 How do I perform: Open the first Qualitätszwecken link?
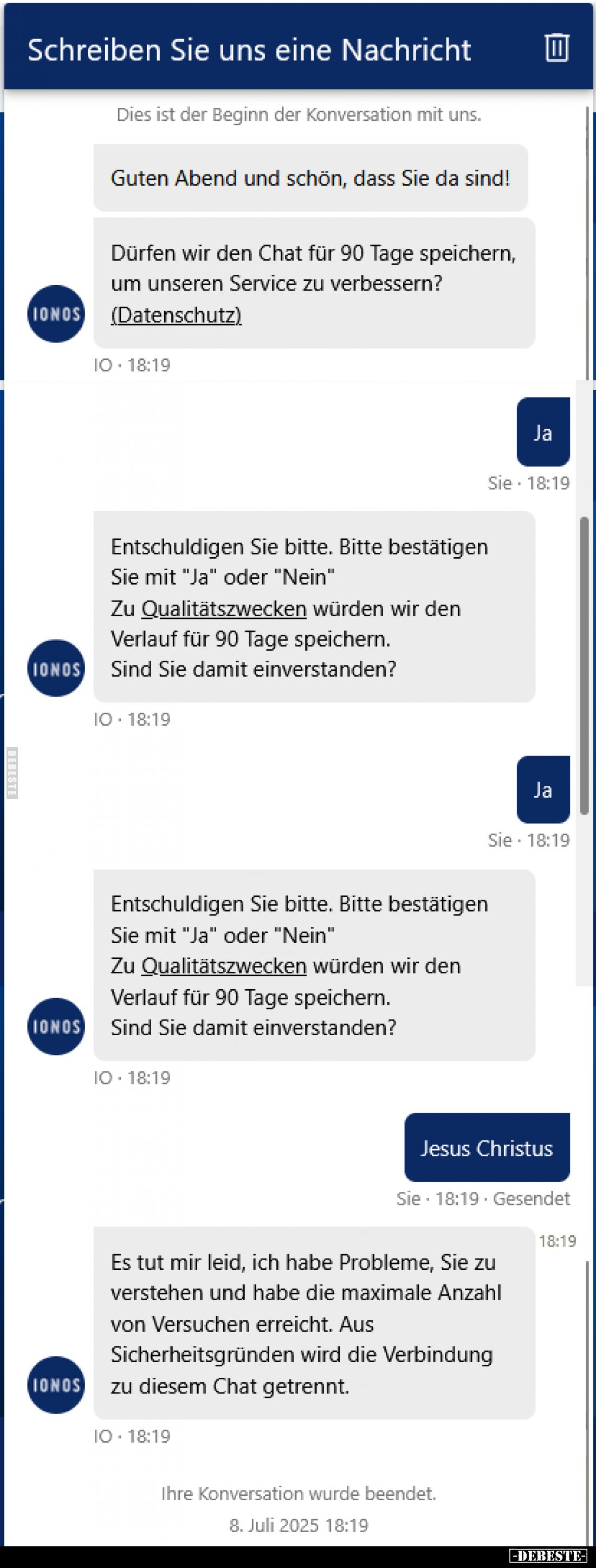[223, 608]
